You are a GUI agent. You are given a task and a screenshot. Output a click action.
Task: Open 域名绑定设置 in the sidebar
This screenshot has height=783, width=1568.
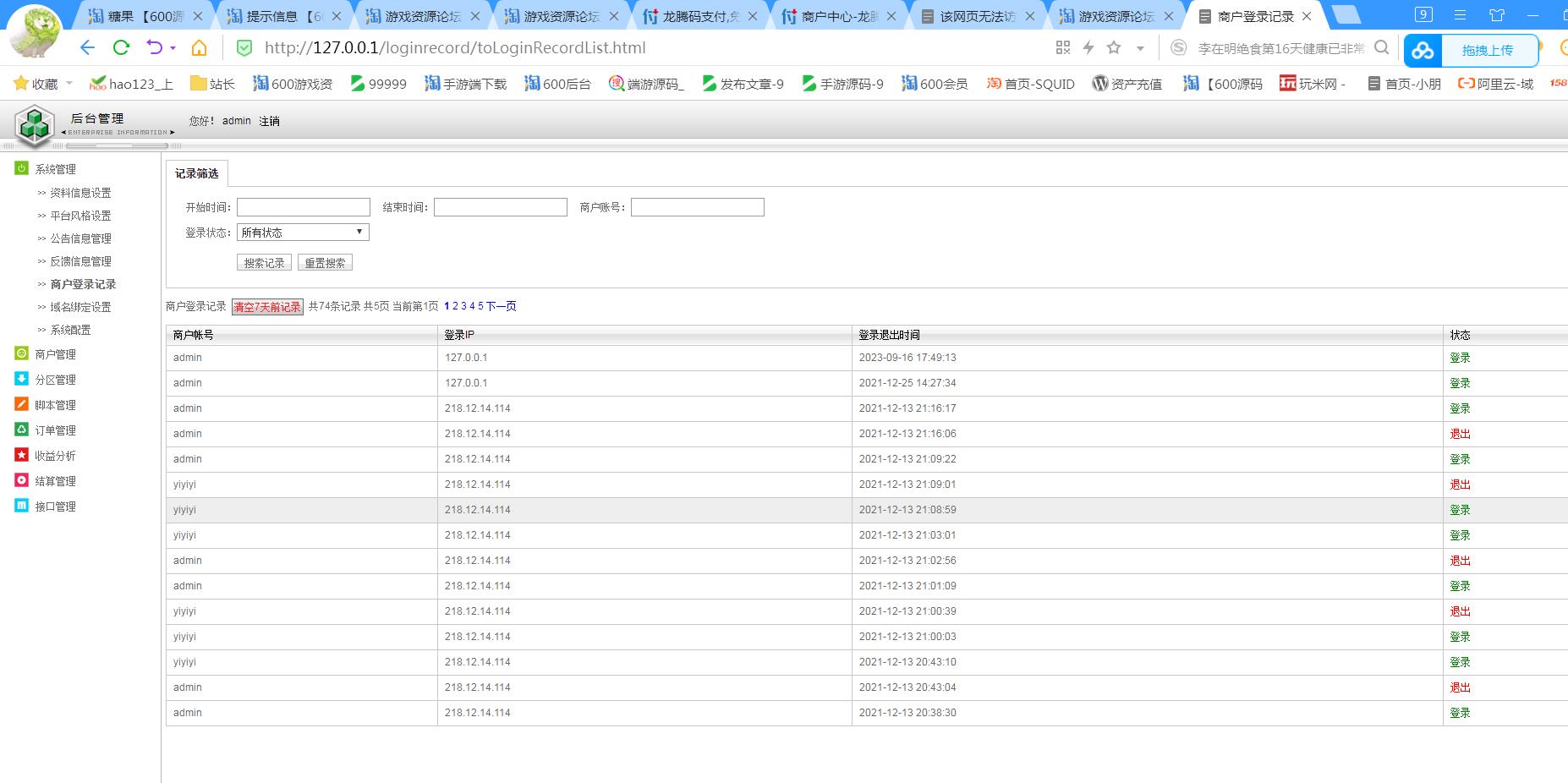click(x=80, y=307)
